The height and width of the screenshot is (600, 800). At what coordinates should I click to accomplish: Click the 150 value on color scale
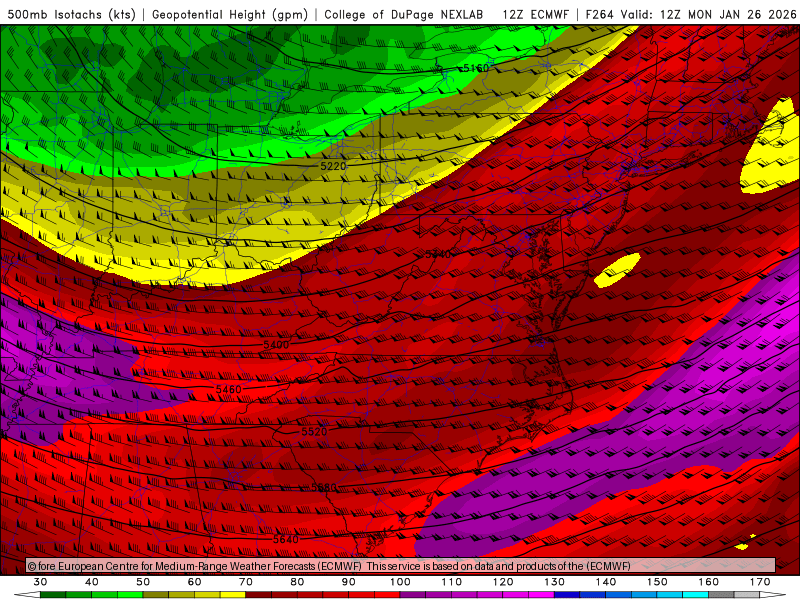click(657, 582)
